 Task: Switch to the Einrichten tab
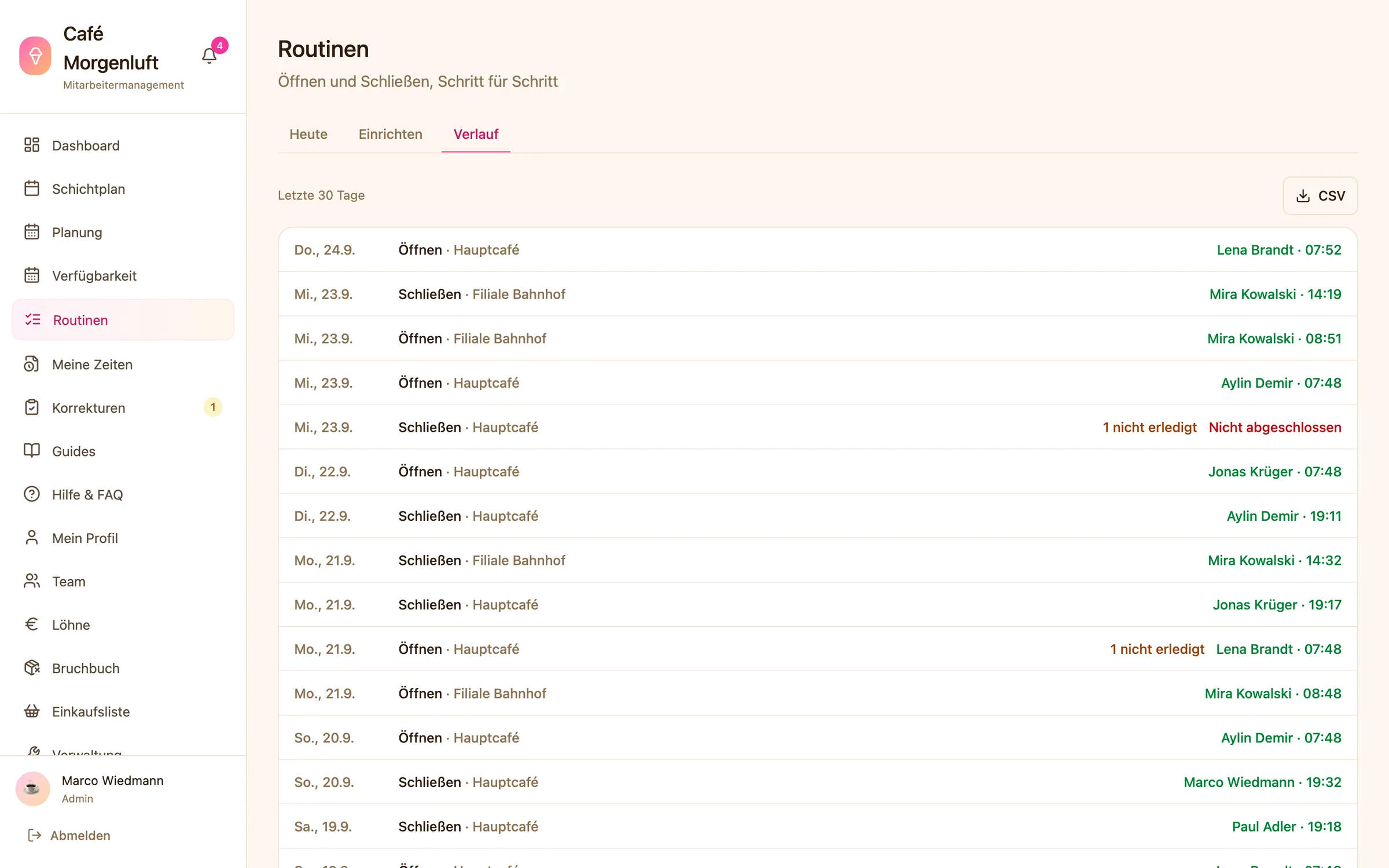point(391,134)
